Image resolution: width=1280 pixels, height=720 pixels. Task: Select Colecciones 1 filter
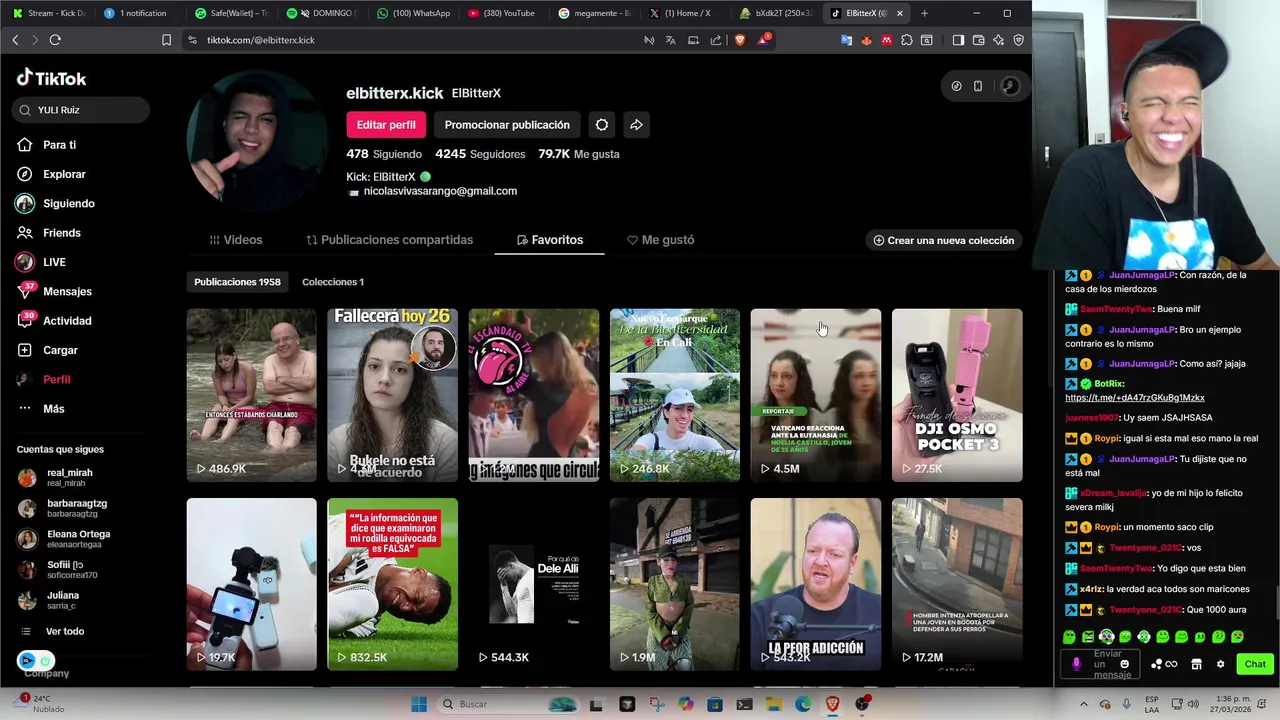[x=333, y=282]
